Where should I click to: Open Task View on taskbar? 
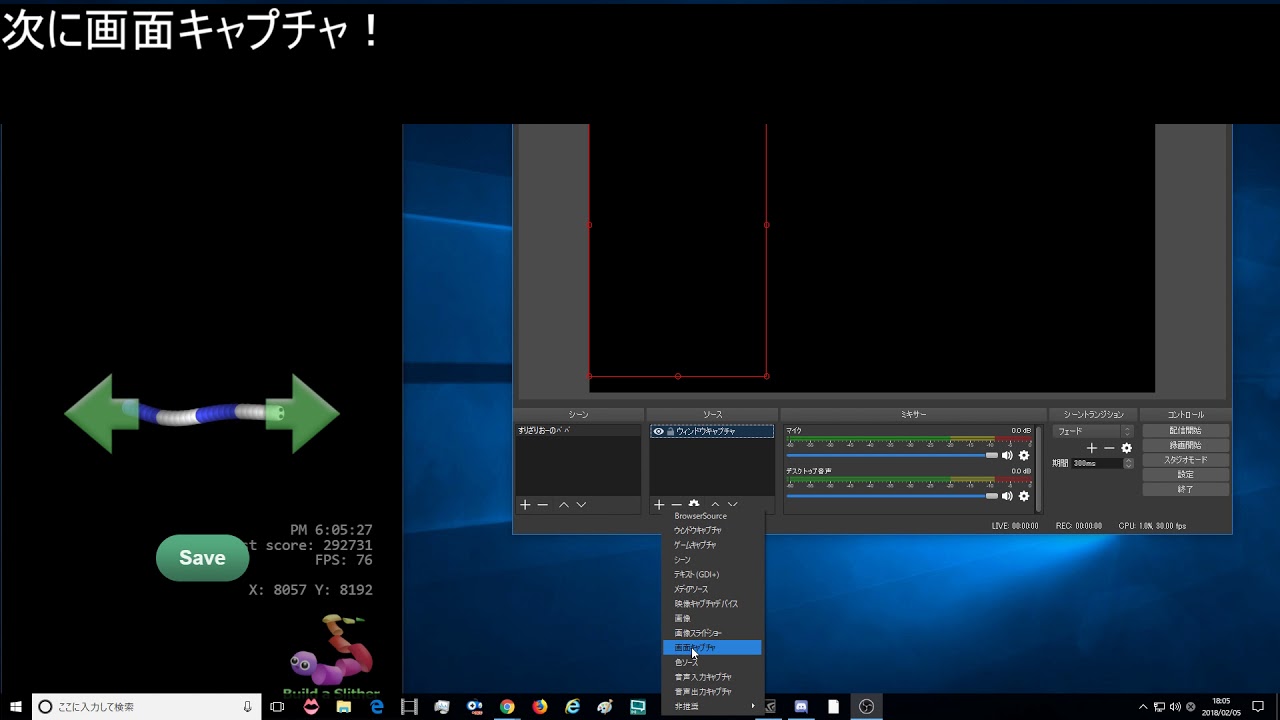[278, 706]
